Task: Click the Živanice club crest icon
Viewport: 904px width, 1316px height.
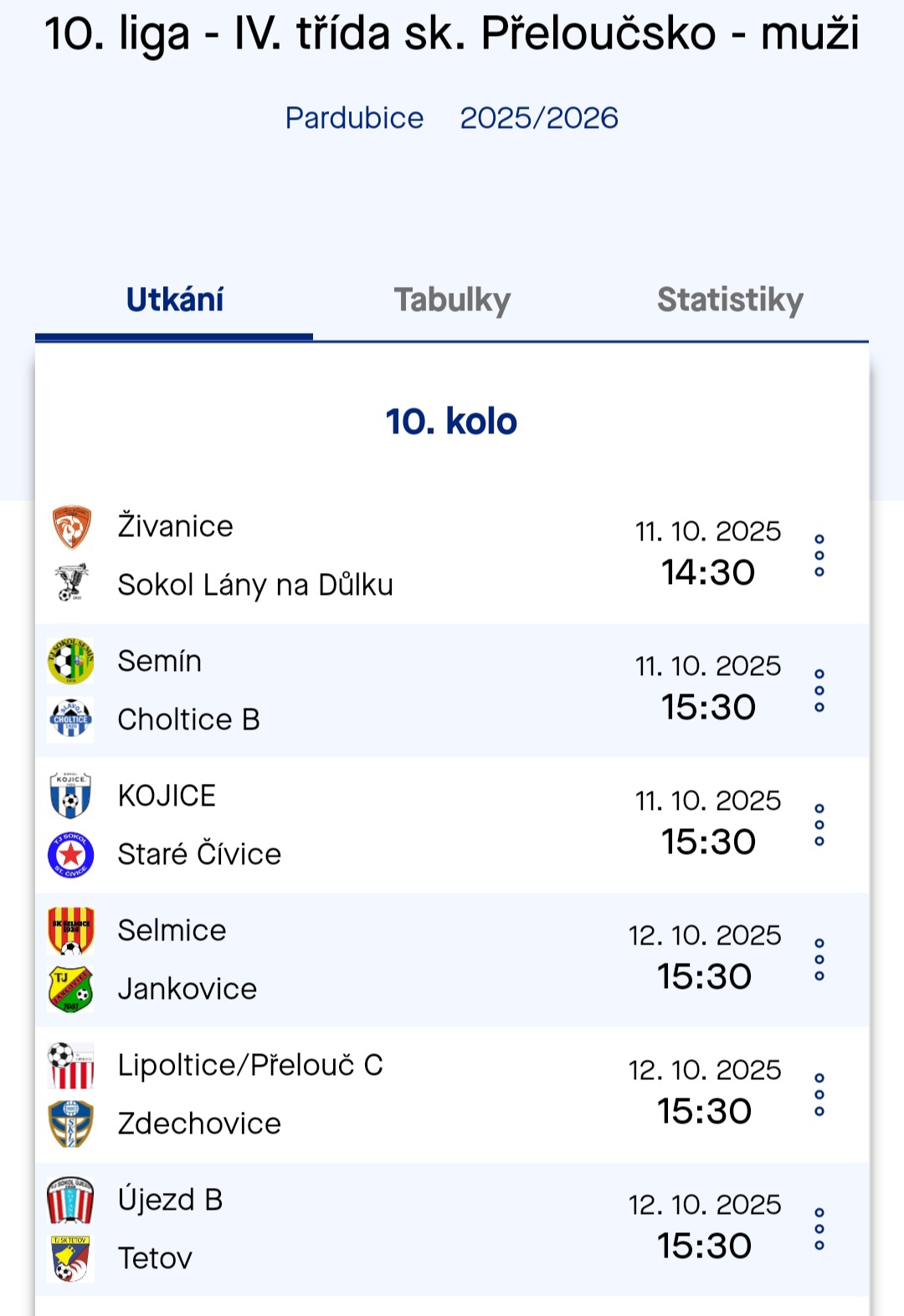Action: (71, 527)
